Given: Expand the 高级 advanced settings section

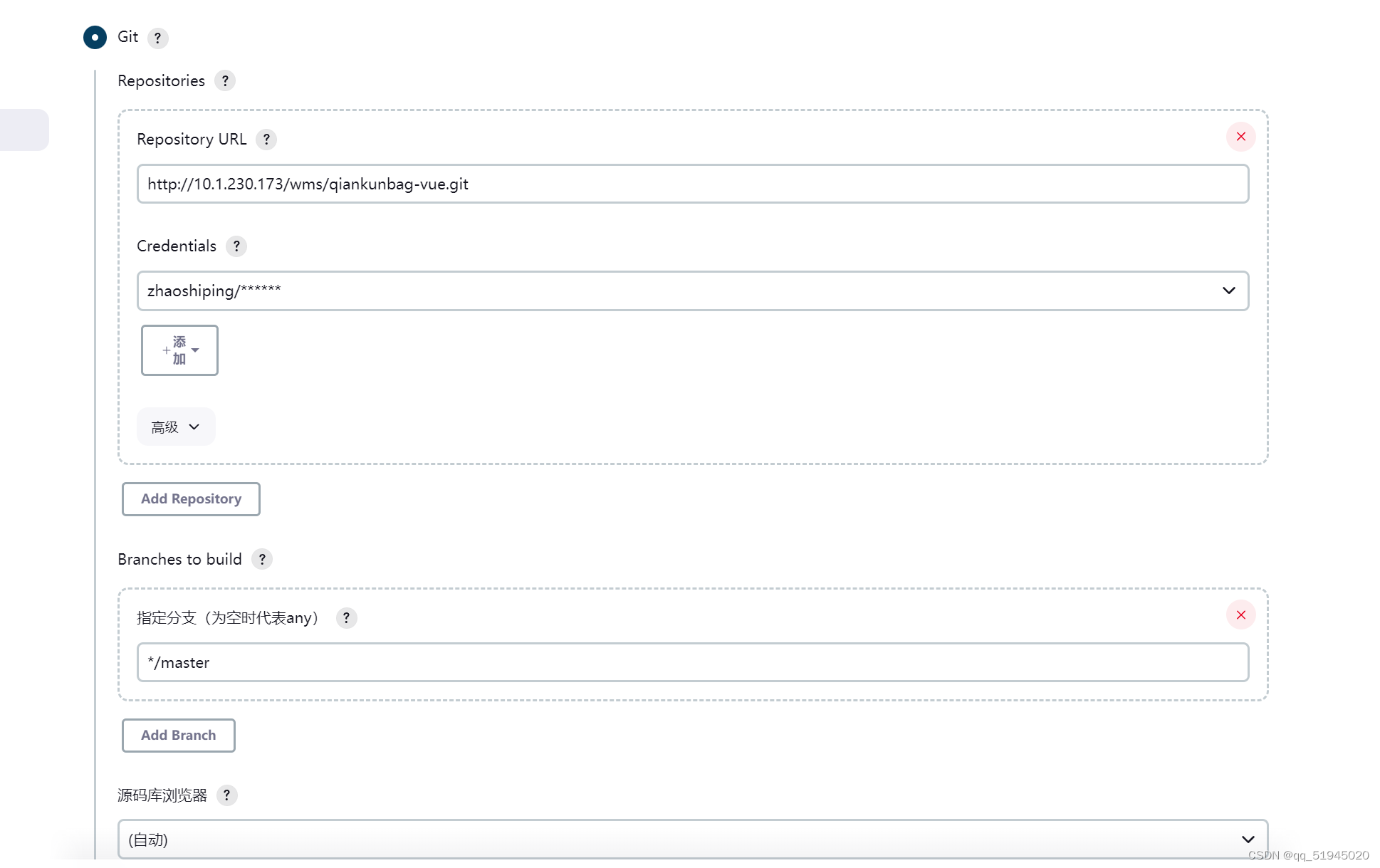Looking at the screenshot, I should point(174,427).
